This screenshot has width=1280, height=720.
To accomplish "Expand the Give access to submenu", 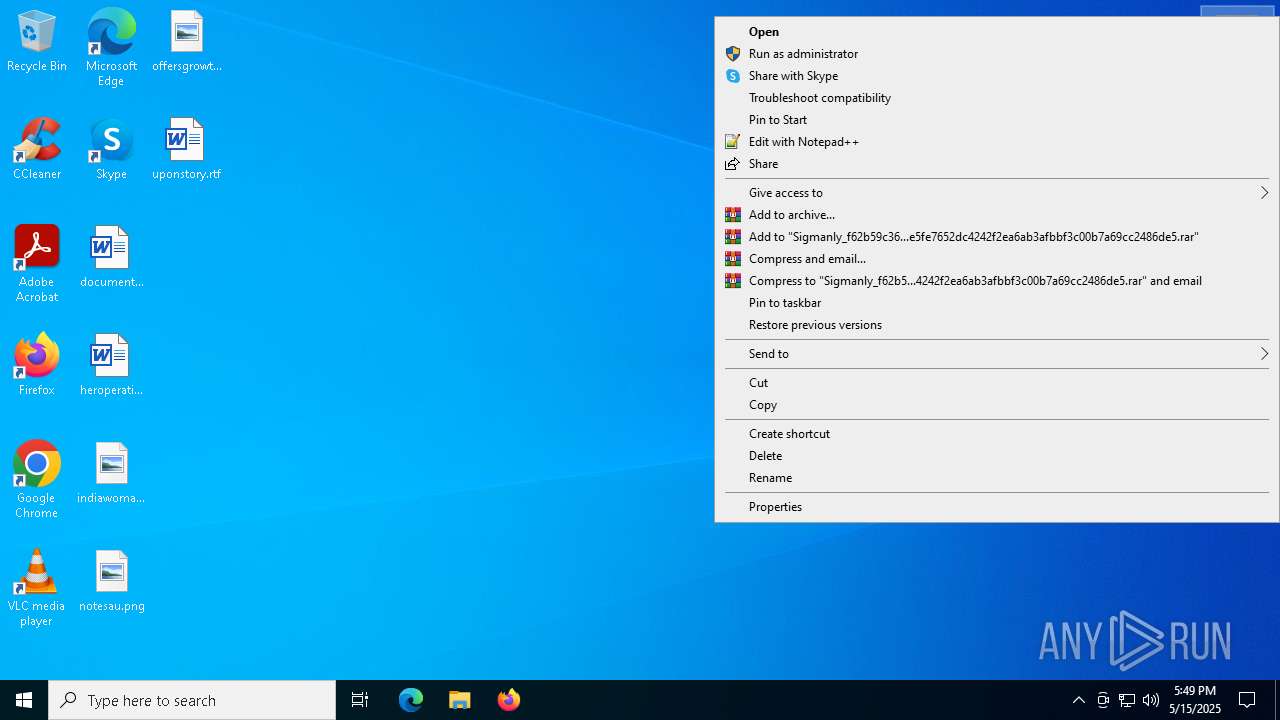I will point(997,193).
